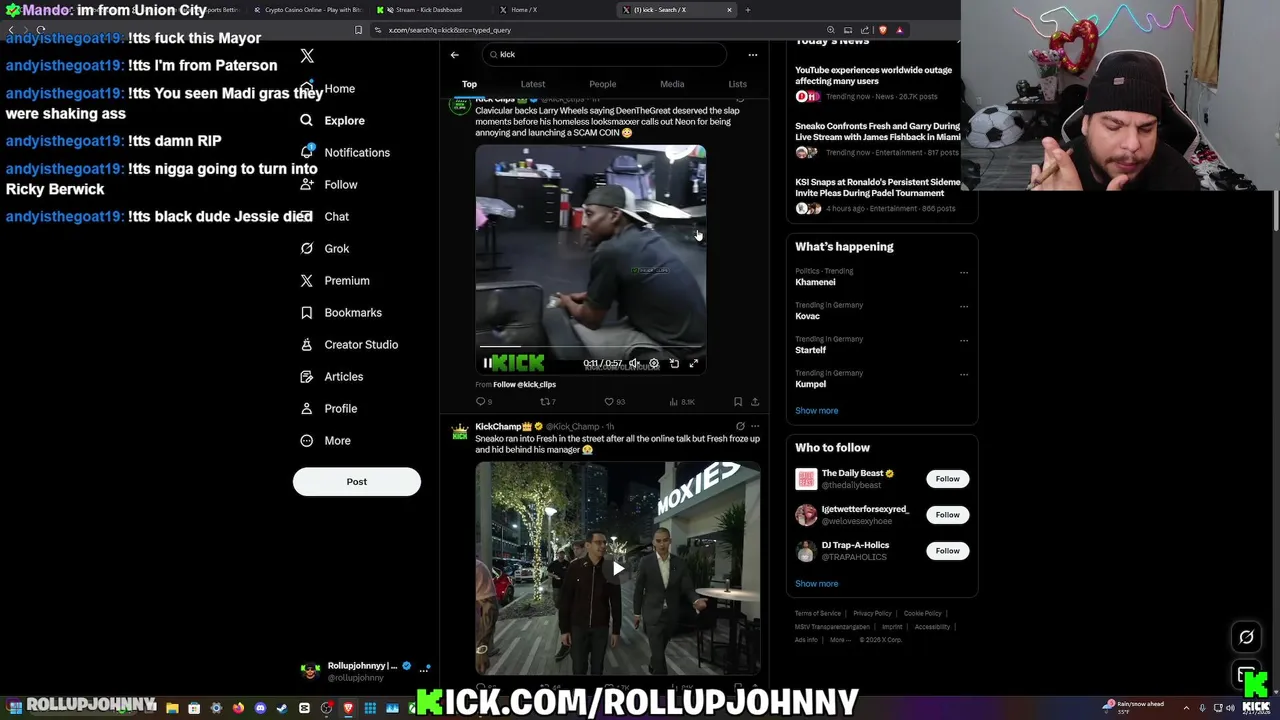Select the Top search tab
The image size is (1280, 720).
469,84
